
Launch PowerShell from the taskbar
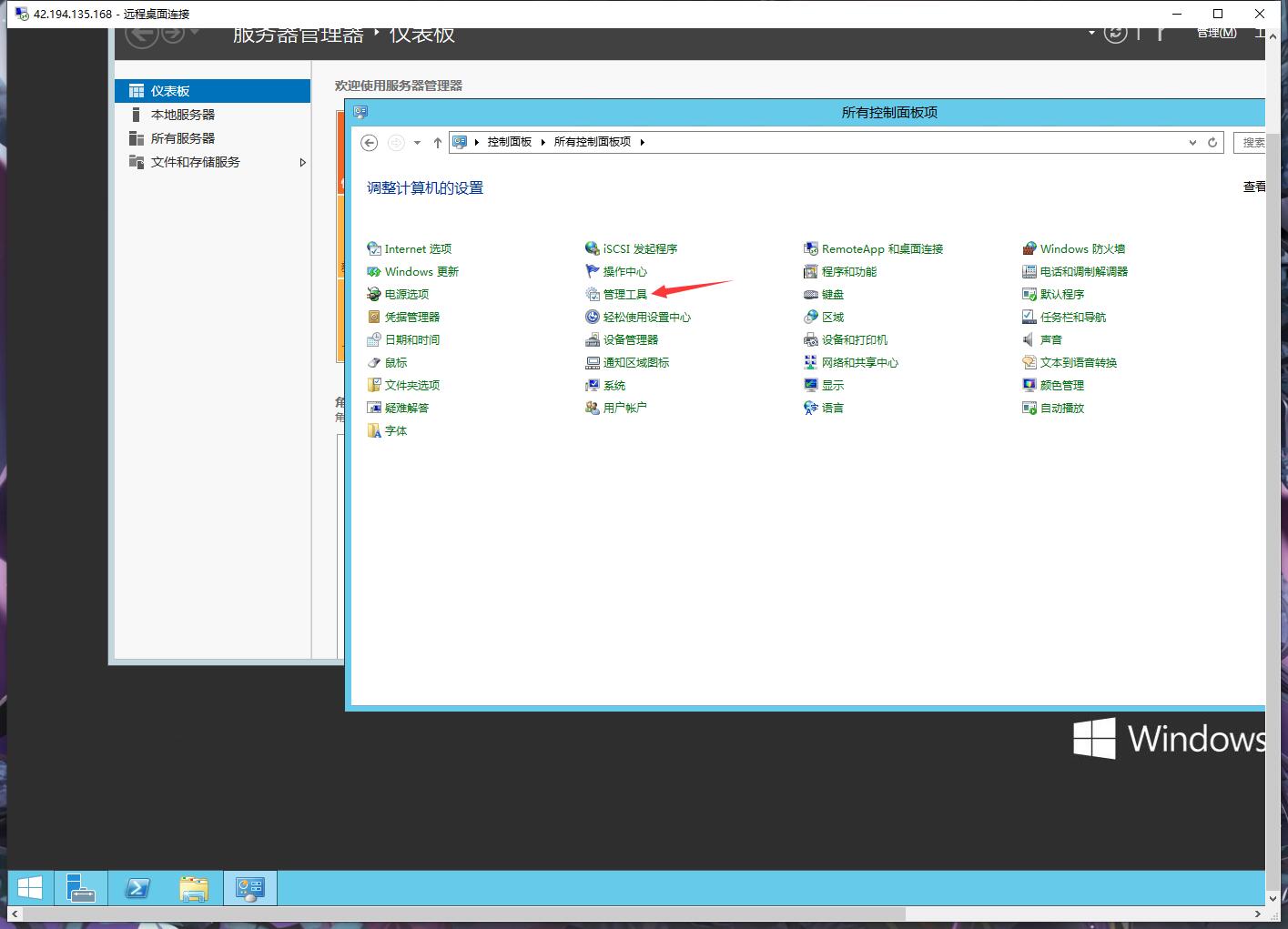click(x=137, y=888)
